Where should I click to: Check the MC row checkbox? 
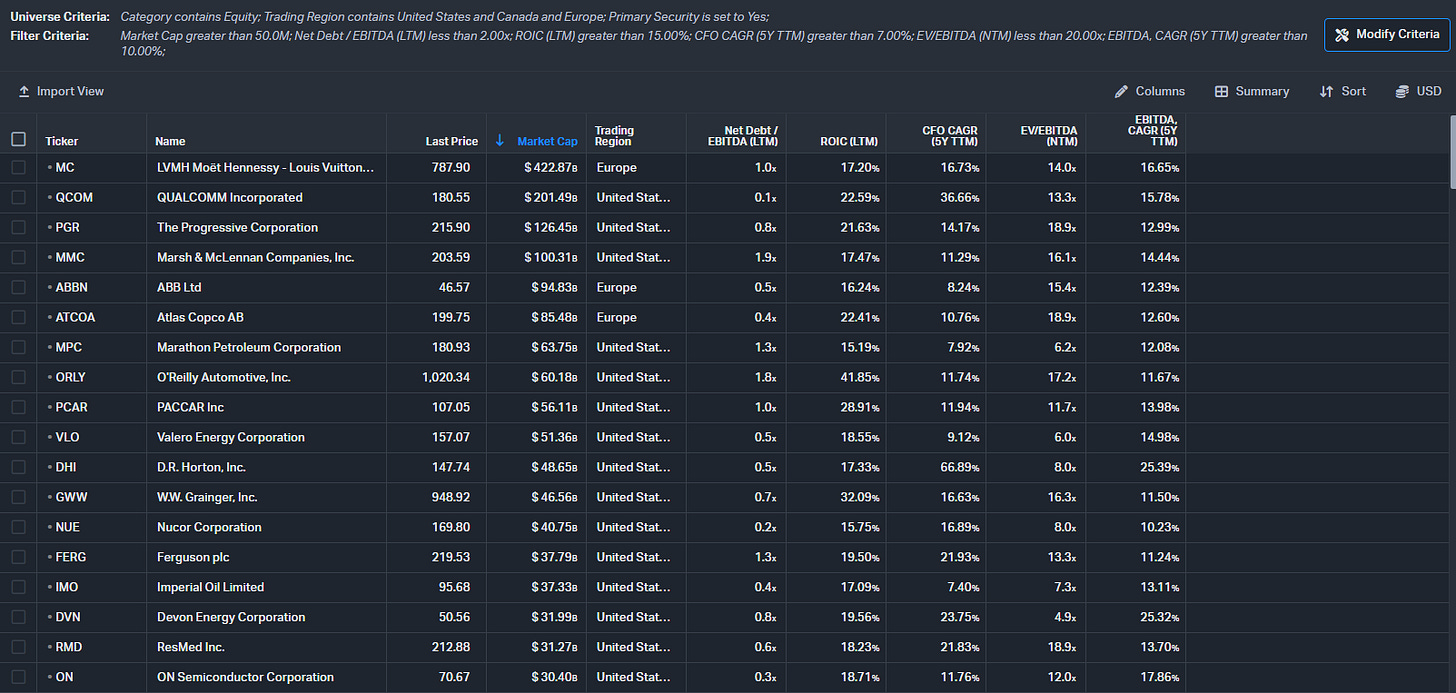click(18, 168)
